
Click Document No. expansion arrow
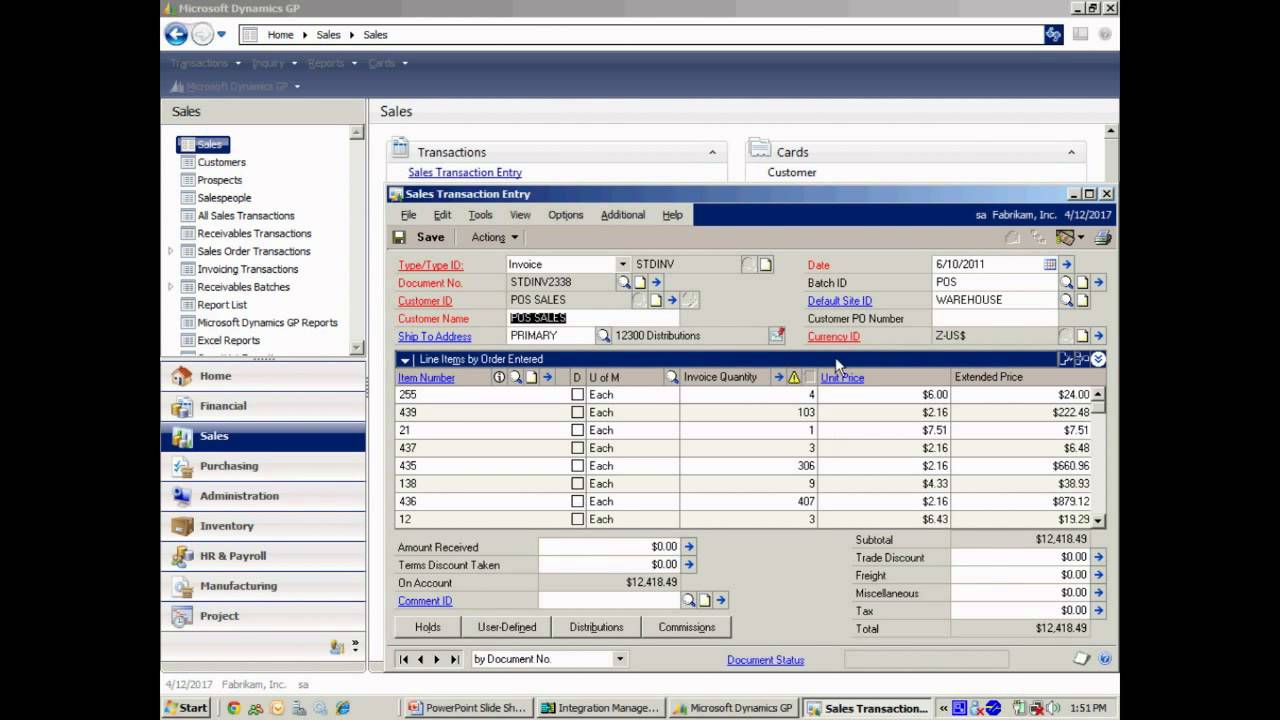coord(656,282)
